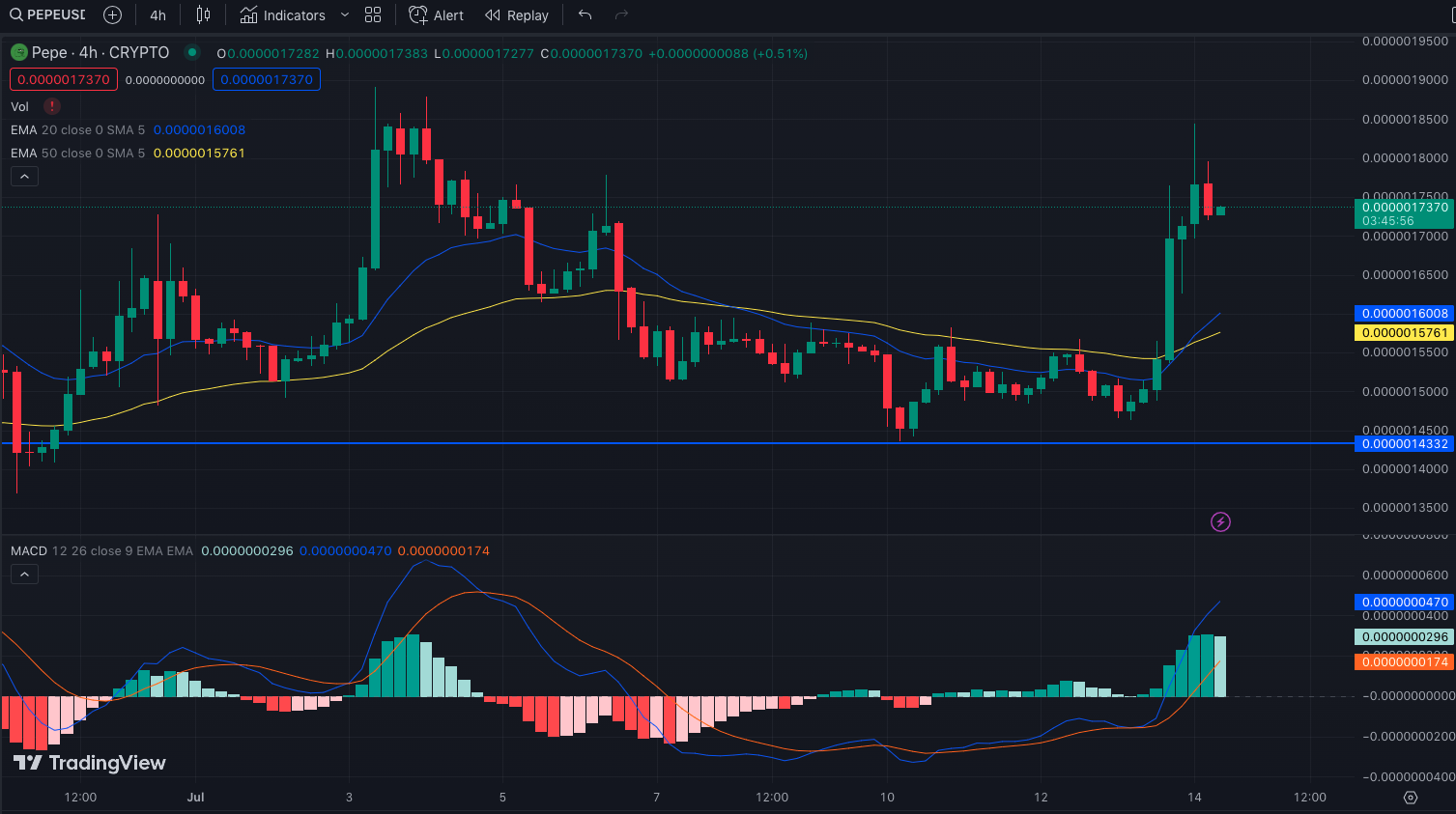Select the Pepe · 4h · CRYPTO title
This screenshot has width=1456, height=814.
click(100, 52)
